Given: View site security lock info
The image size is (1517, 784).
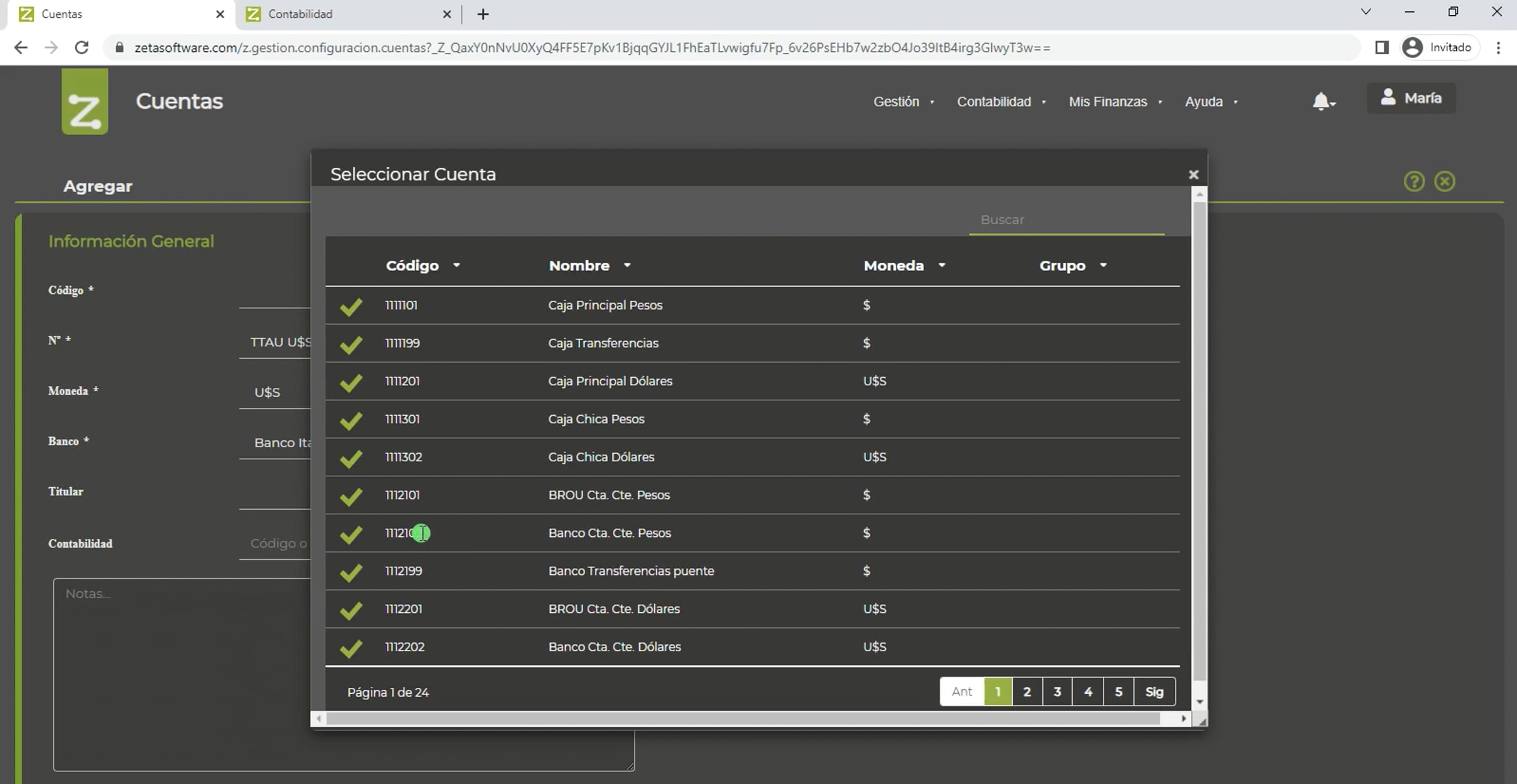Looking at the screenshot, I should point(119,47).
